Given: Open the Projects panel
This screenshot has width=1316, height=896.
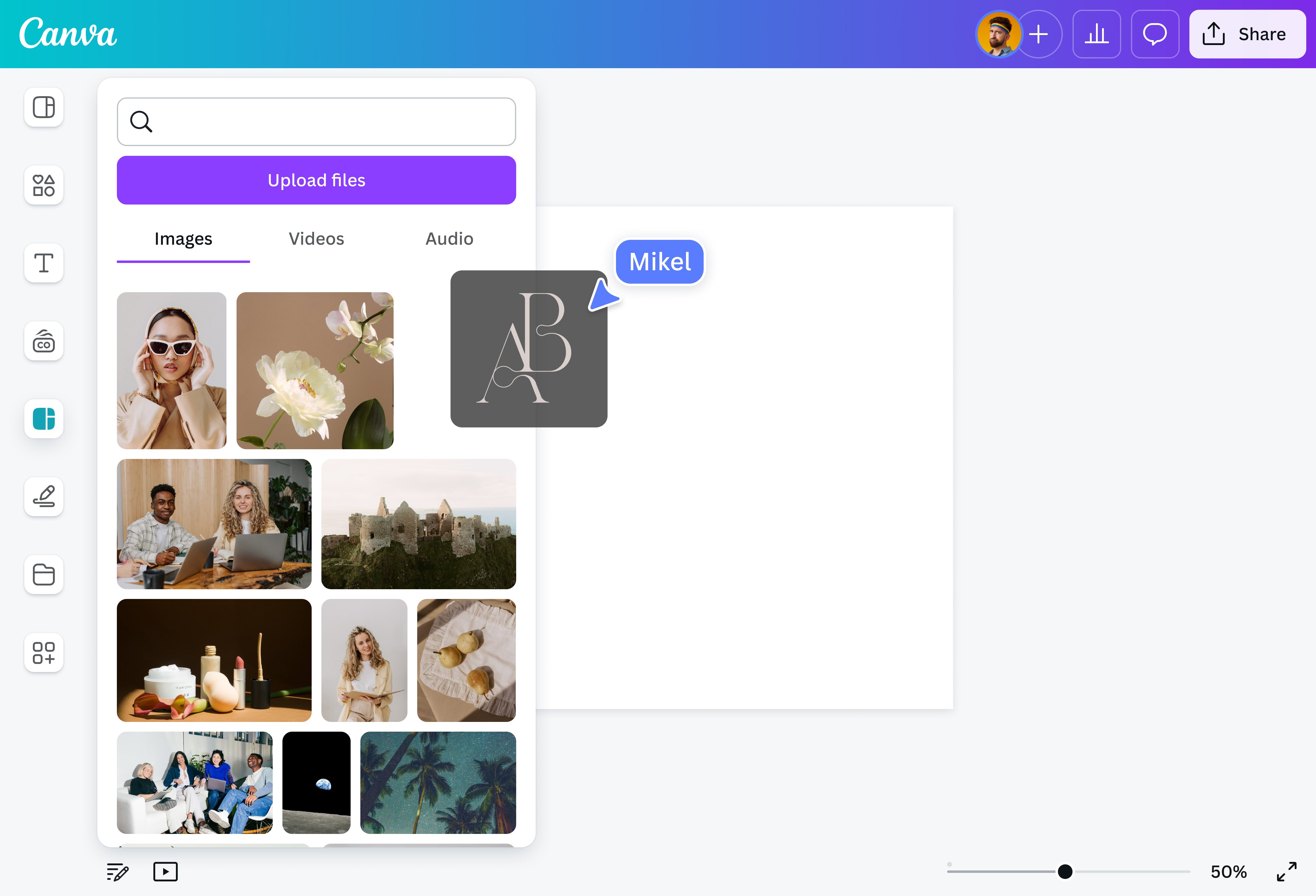Looking at the screenshot, I should click(x=44, y=575).
